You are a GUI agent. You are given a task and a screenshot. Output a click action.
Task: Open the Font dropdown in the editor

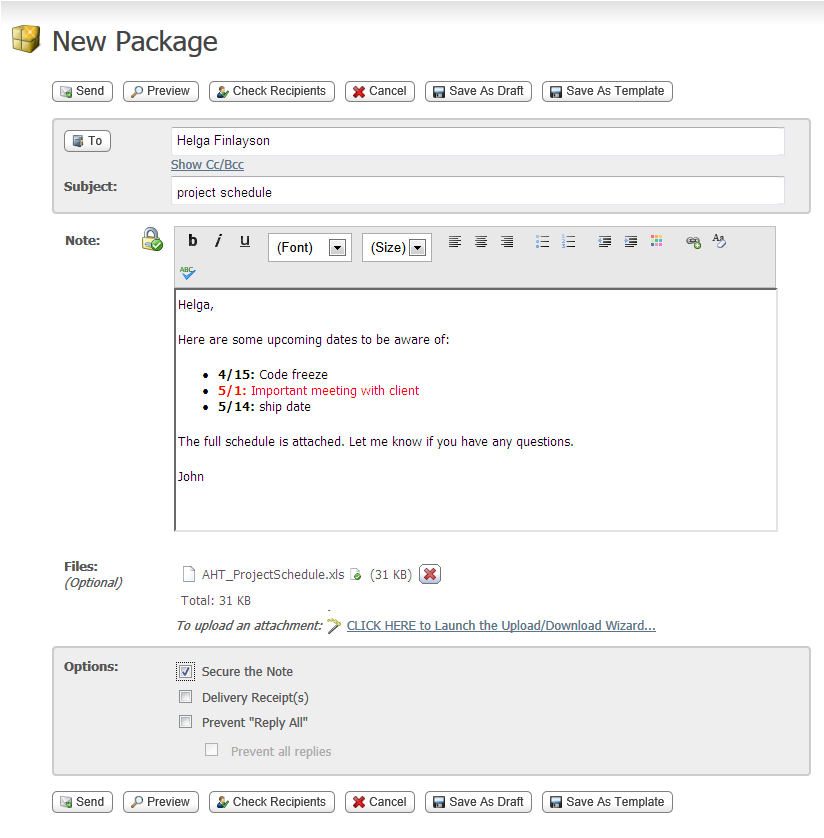(337, 247)
